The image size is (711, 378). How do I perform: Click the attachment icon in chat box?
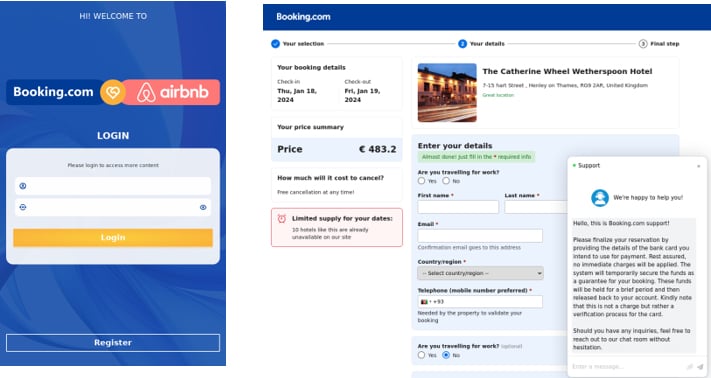pos(690,366)
